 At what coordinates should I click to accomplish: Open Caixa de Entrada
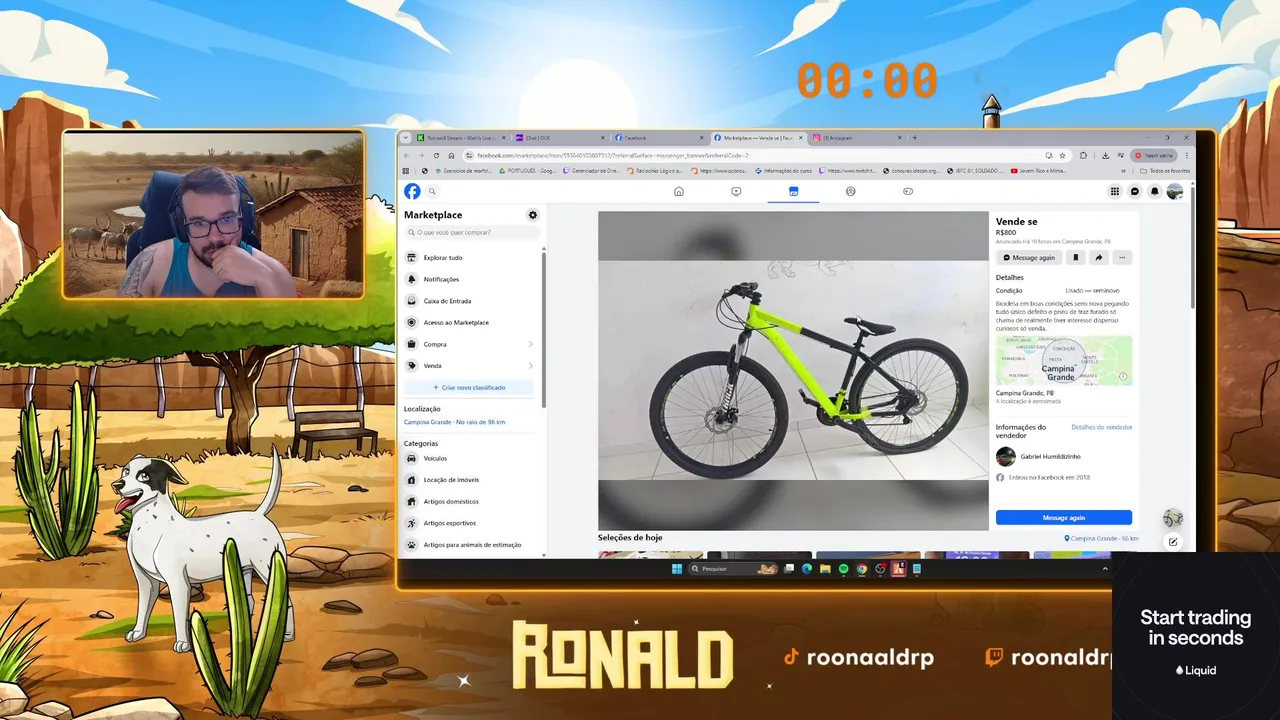[x=470, y=301]
